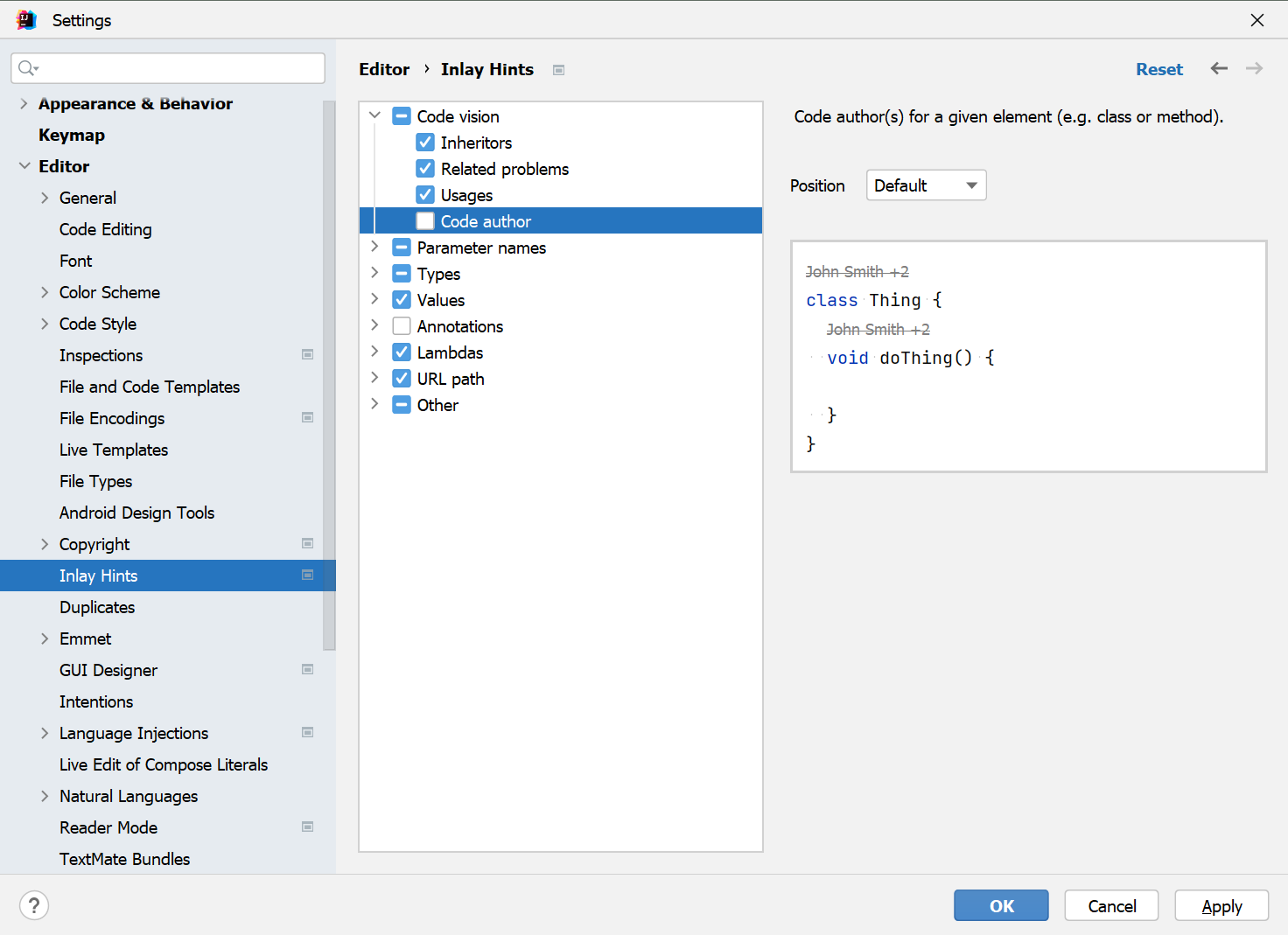Open Android Design Tools page

pos(136,513)
